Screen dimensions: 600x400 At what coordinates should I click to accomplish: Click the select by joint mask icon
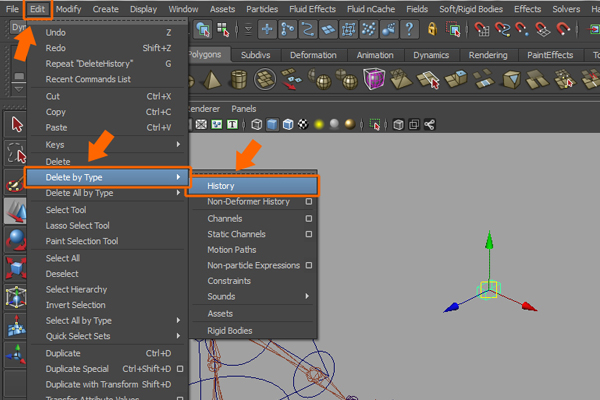[287, 29]
